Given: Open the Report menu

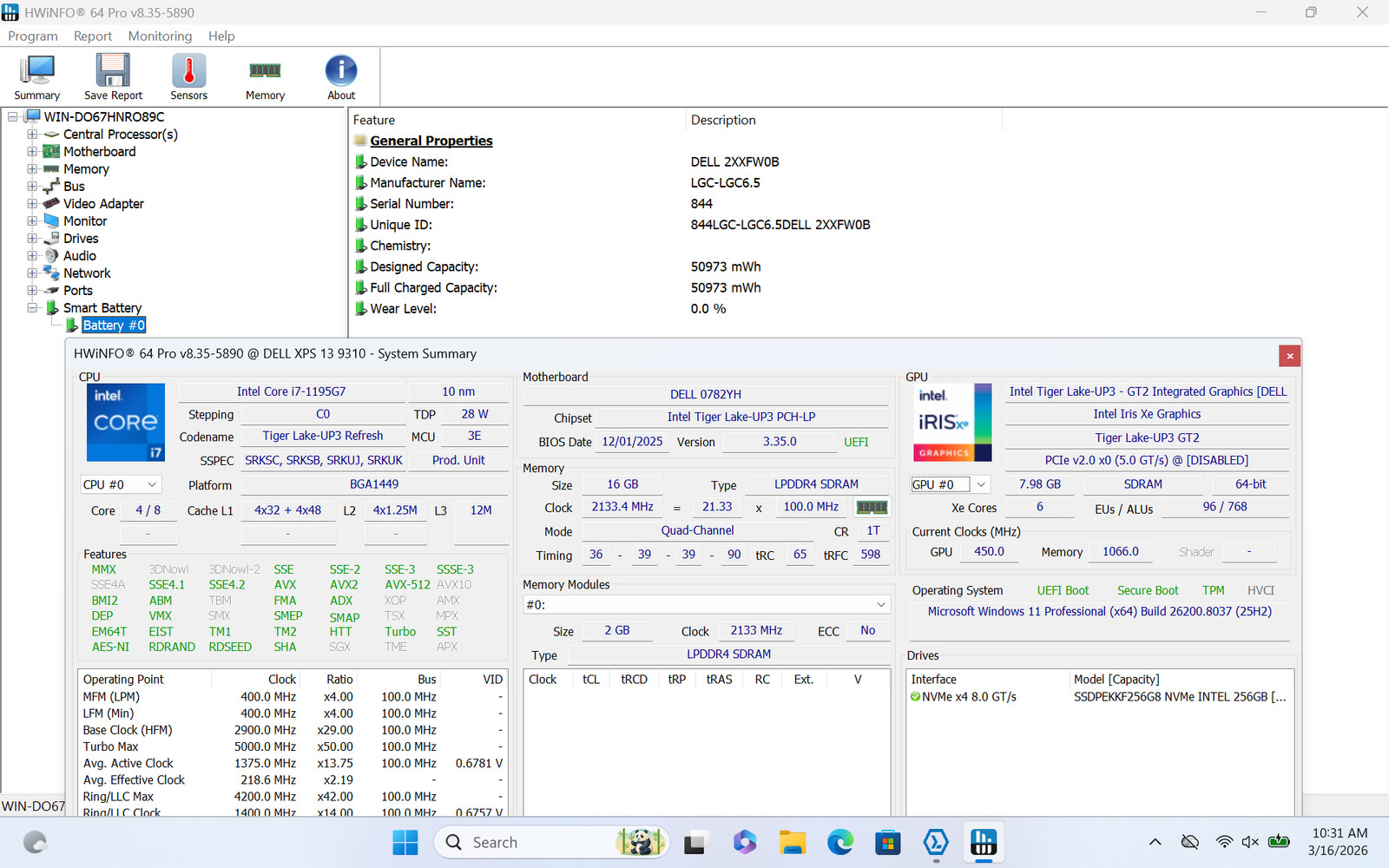Looking at the screenshot, I should [93, 36].
